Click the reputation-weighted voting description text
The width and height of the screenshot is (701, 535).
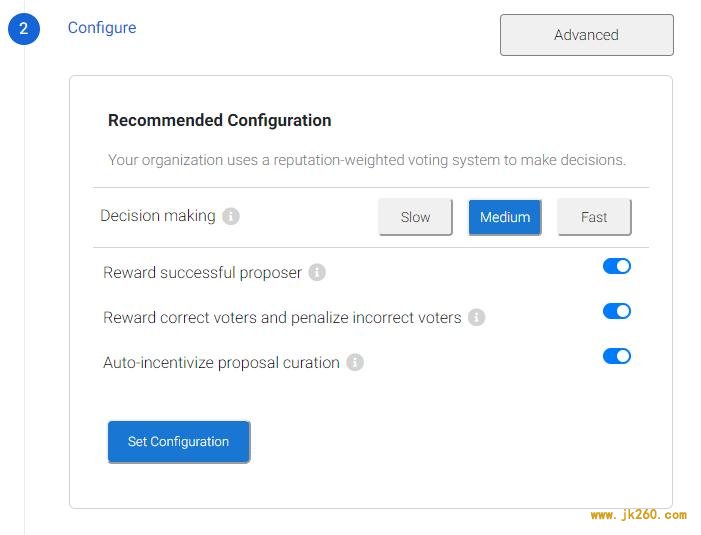pos(367,160)
